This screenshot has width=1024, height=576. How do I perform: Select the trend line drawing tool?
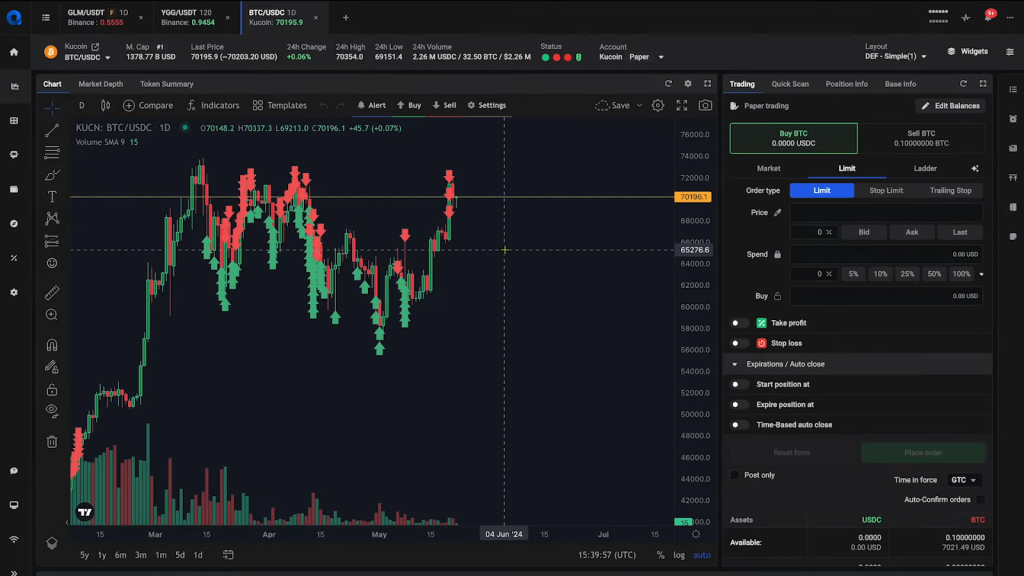point(52,130)
